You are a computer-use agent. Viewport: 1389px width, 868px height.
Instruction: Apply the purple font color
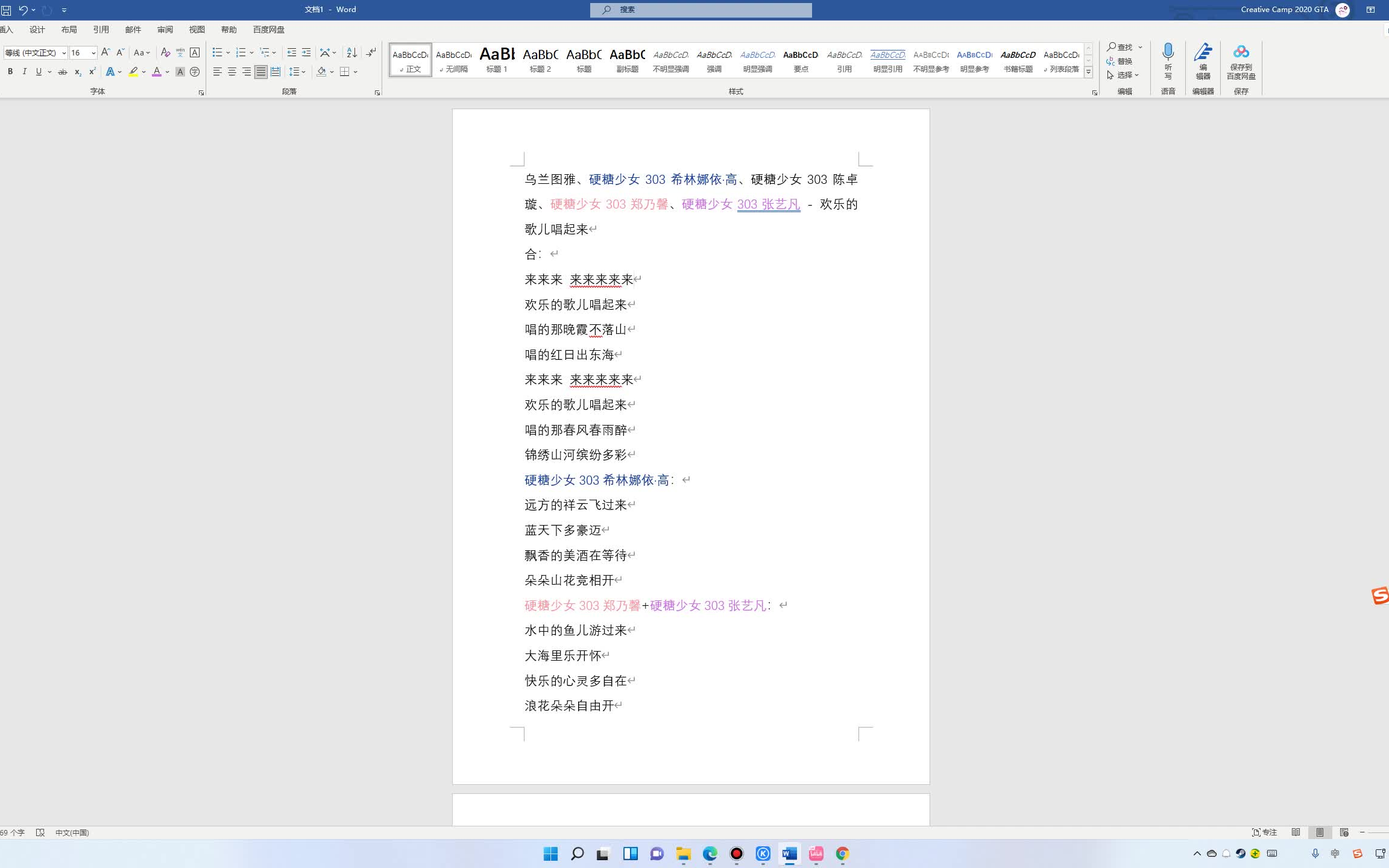157,72
